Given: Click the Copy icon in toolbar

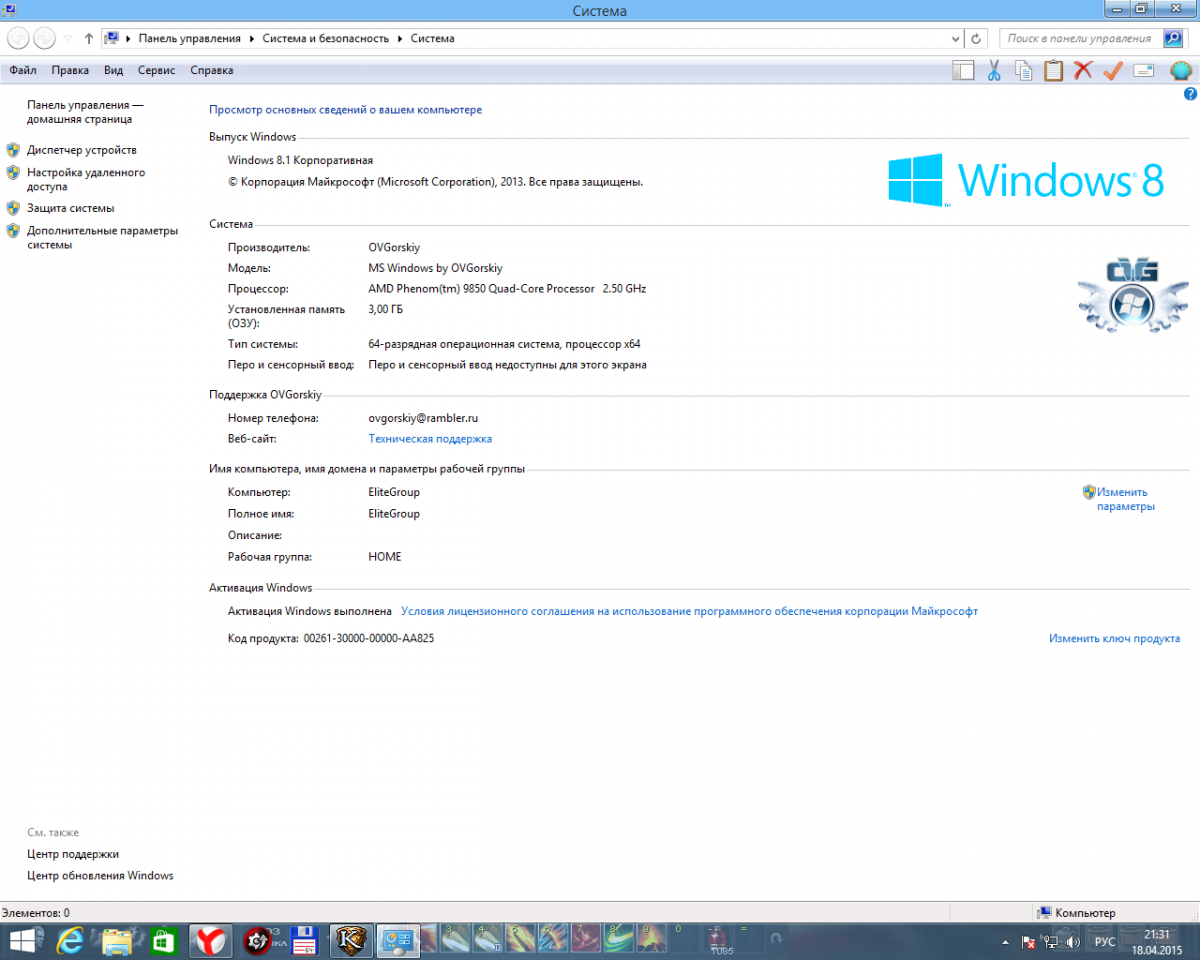Looking at the screenshot, I should coord(1024,70).
